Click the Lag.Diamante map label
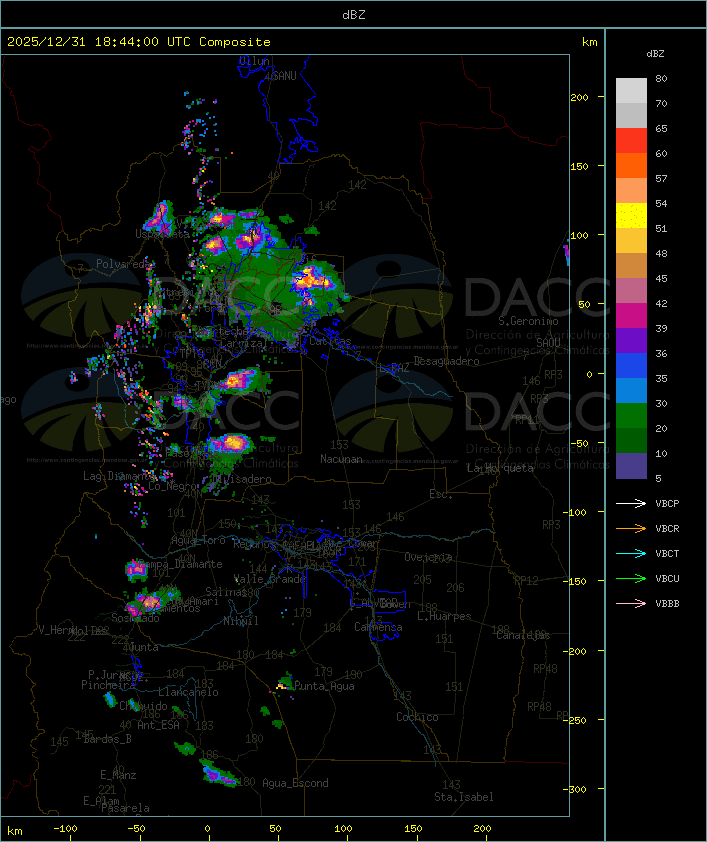The image size is (707, 842). pyautogui.click(x=119, y=476)
